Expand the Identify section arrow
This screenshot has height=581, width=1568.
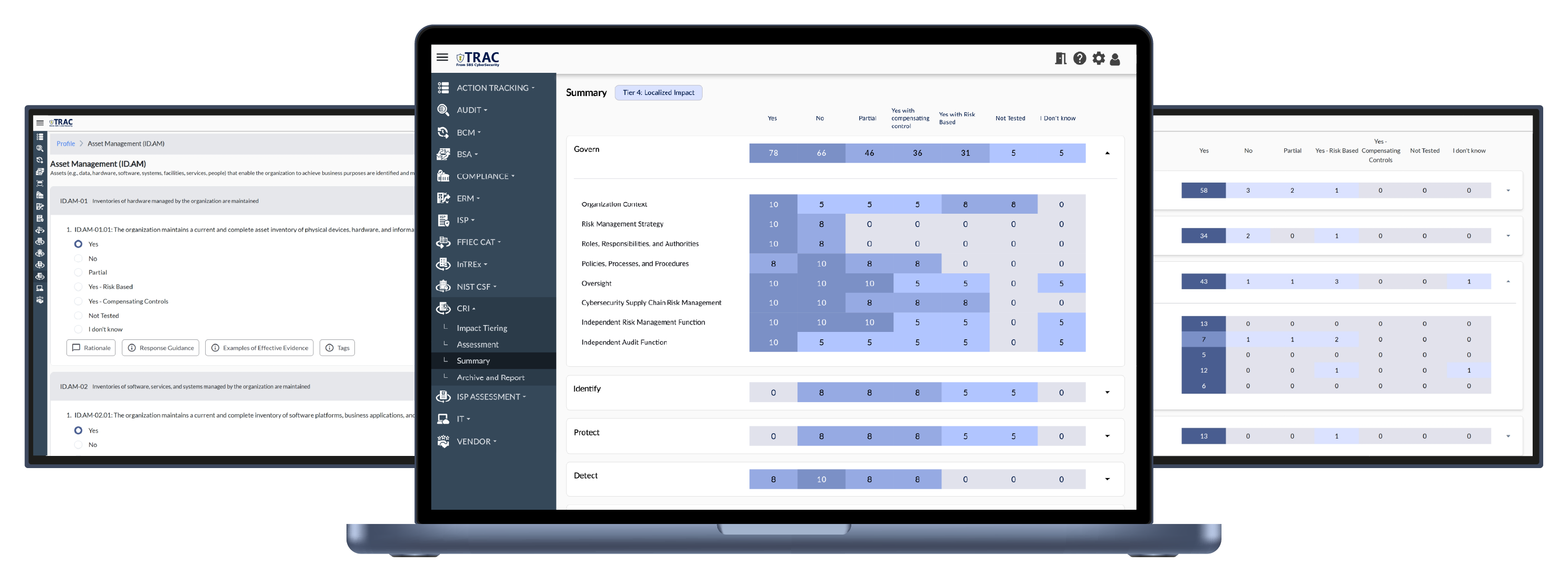tap(1107, 393)
